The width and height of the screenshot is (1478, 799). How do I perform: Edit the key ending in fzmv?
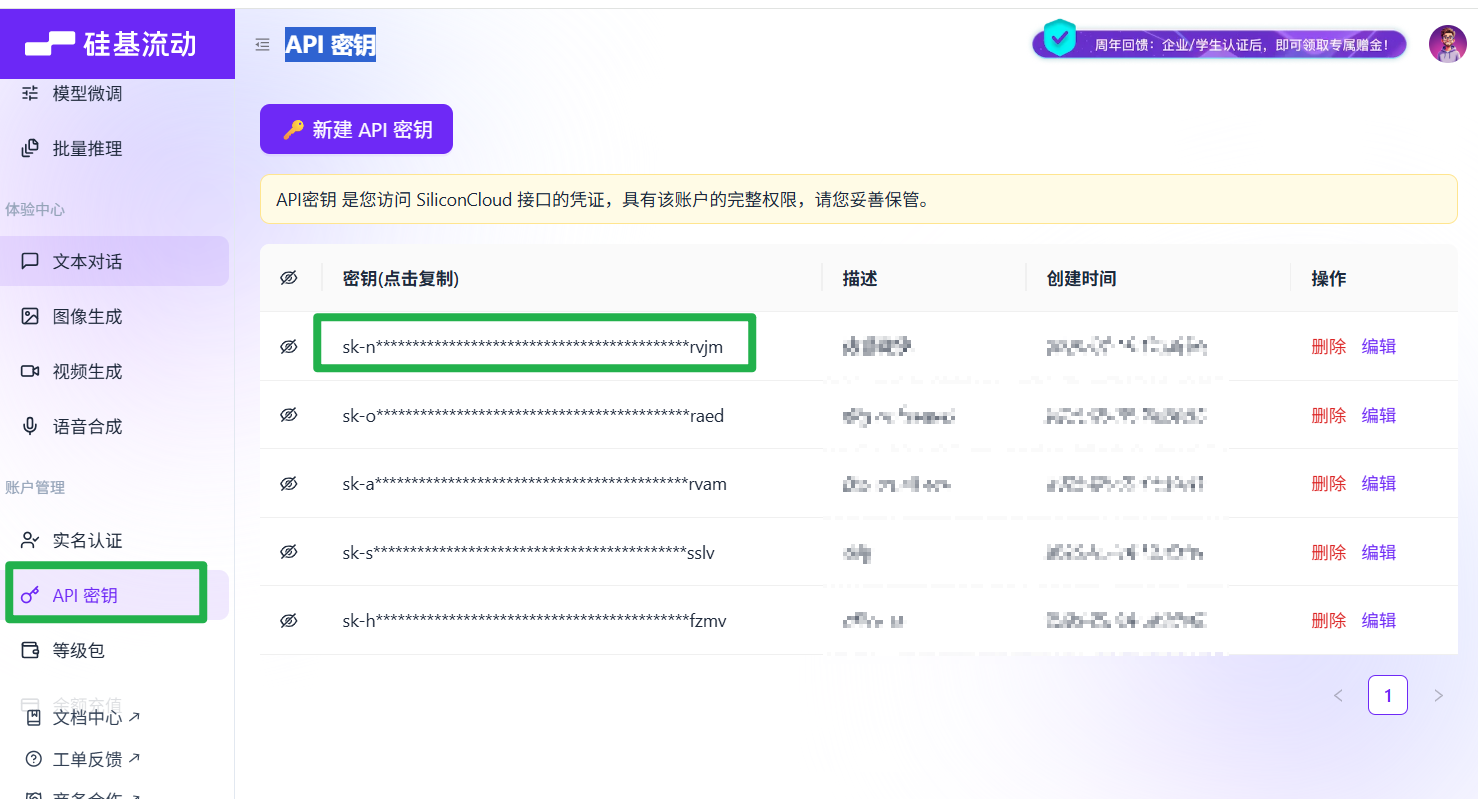(x=1379, y=620)
